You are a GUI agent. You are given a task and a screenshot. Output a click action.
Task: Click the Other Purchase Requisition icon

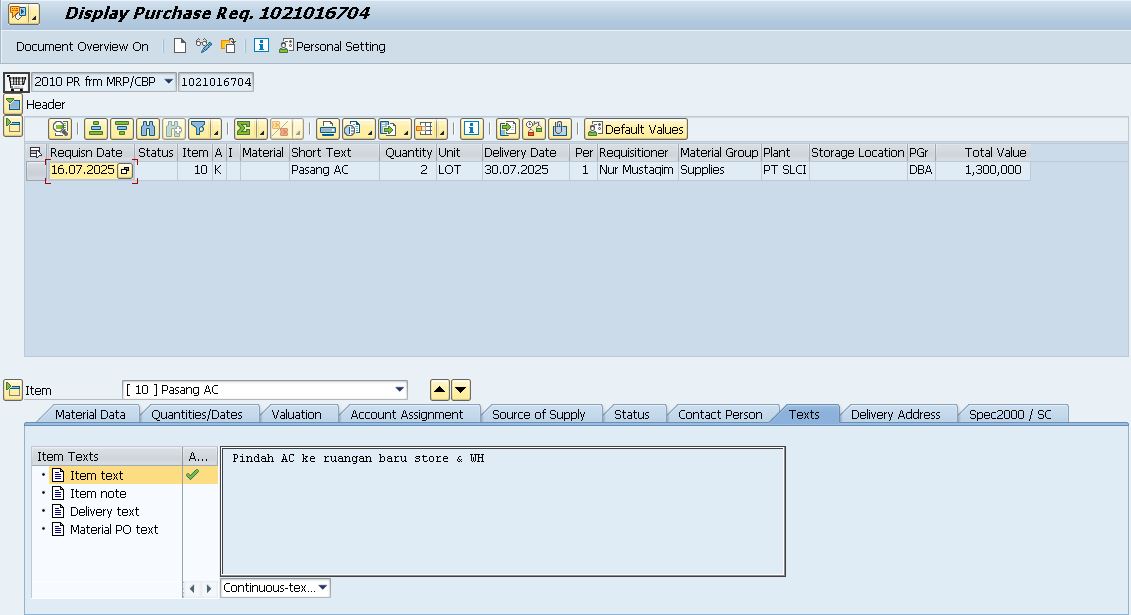[x=228, y=46]
